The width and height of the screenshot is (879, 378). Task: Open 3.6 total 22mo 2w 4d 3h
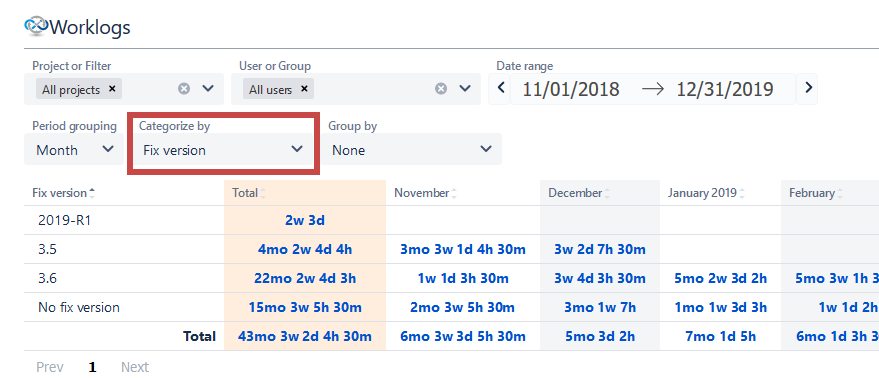pos(305,278)
